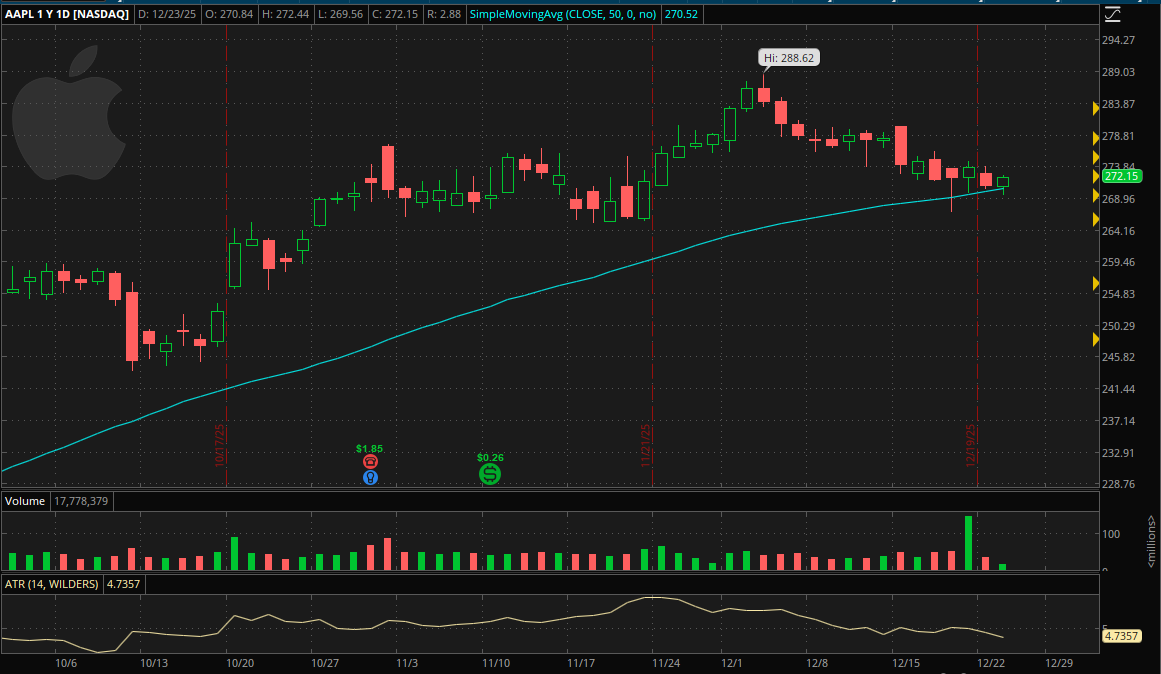Select the yellow alert marker beside 283.87

pos(1096,109)
